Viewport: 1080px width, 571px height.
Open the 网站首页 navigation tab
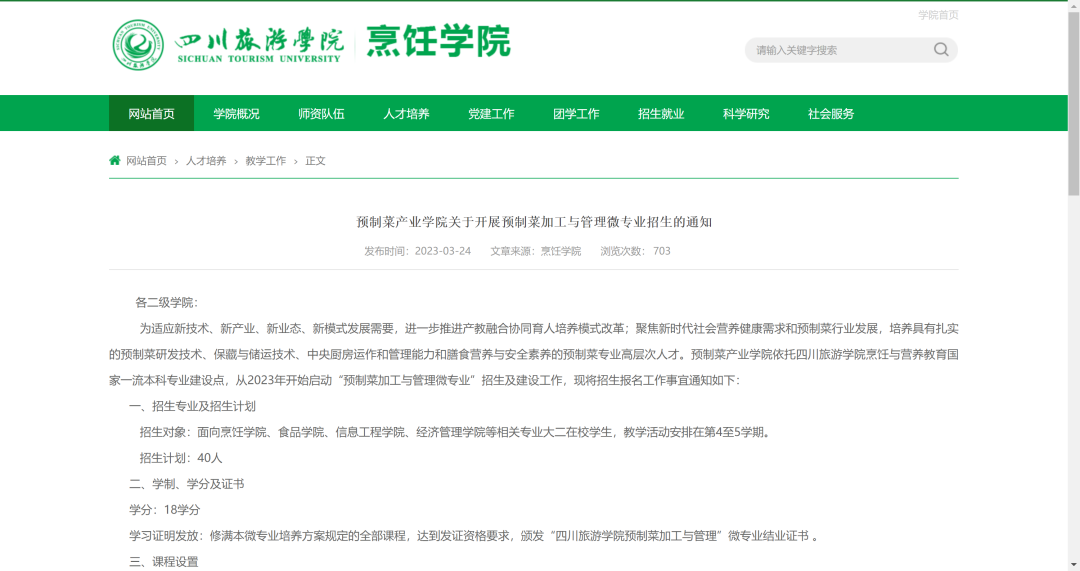[151, 114]
